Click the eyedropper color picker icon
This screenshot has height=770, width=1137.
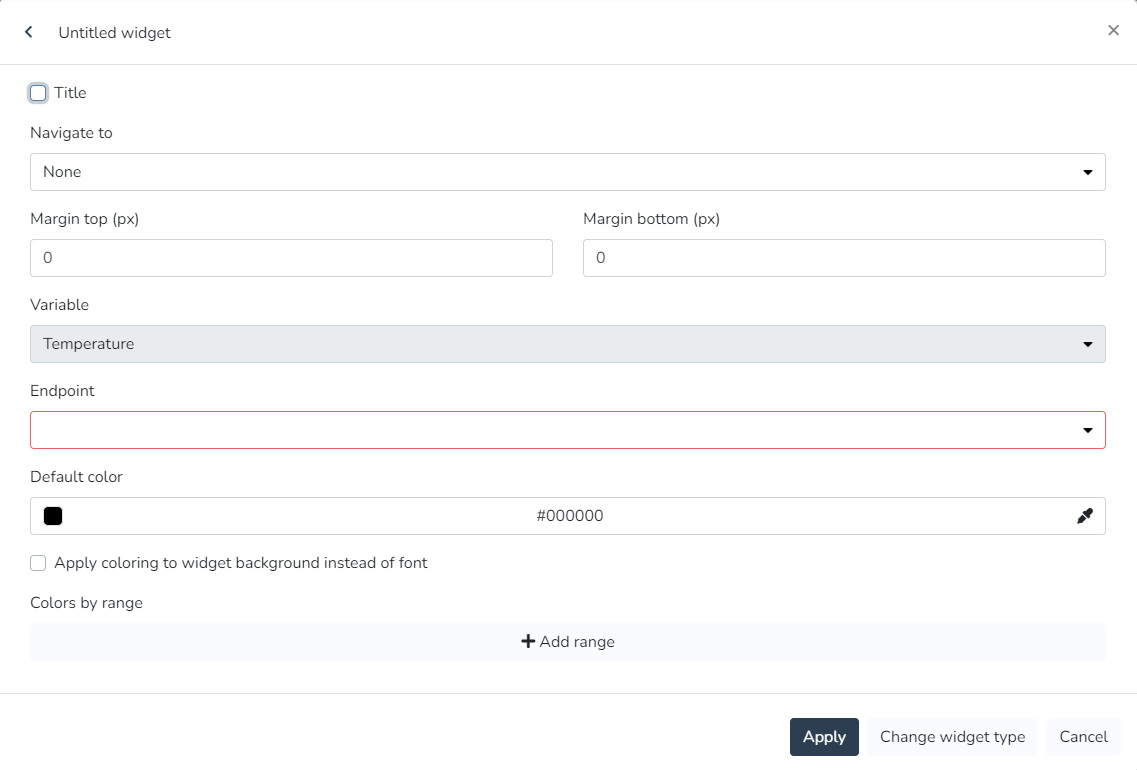point(1085,516)
